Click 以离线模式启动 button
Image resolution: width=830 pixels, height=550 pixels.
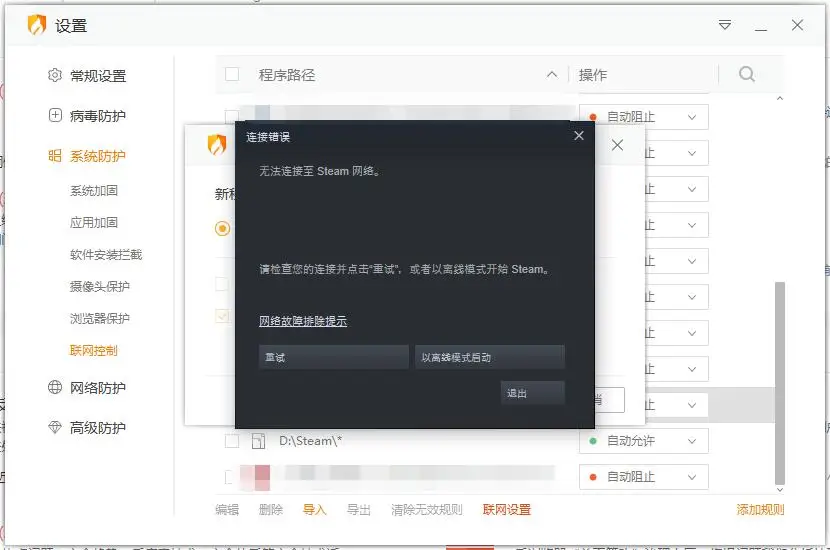click(490, 357)
